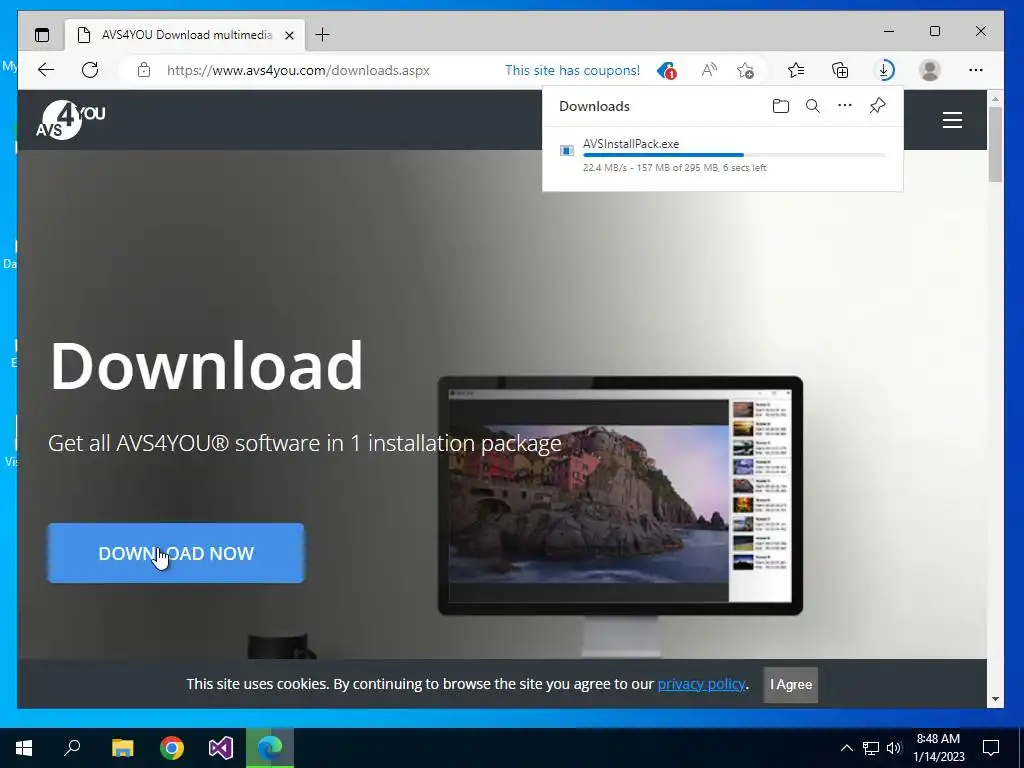1024x768 pixels.
Task: Launch File Explorer from the taskbar
Action: coord(122,748)
